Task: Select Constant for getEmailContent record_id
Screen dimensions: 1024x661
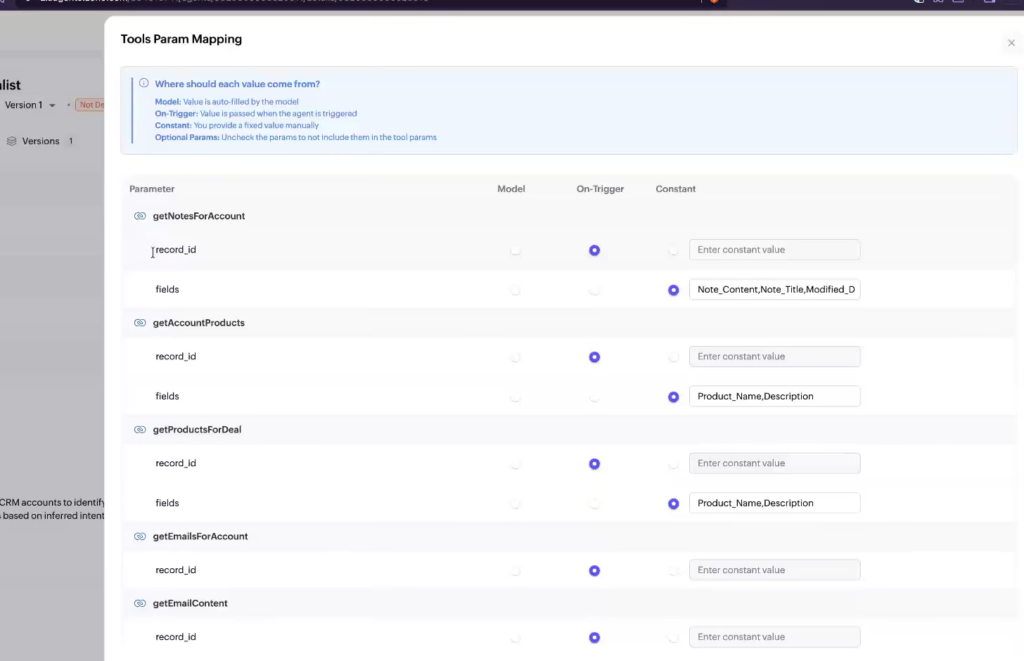Action: click(673, 637)
